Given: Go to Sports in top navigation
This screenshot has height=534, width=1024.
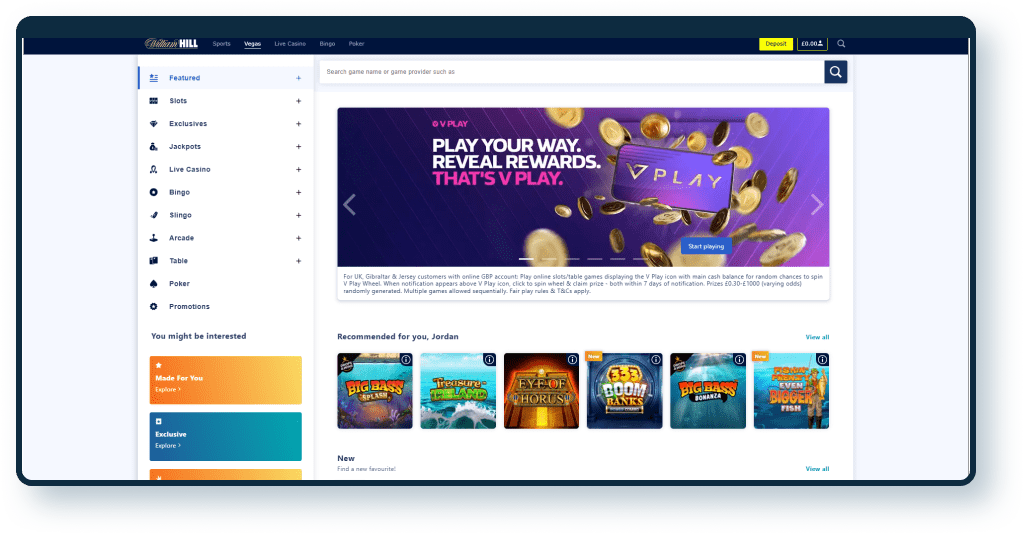Looking at the screenshot, I should [221, 44].
